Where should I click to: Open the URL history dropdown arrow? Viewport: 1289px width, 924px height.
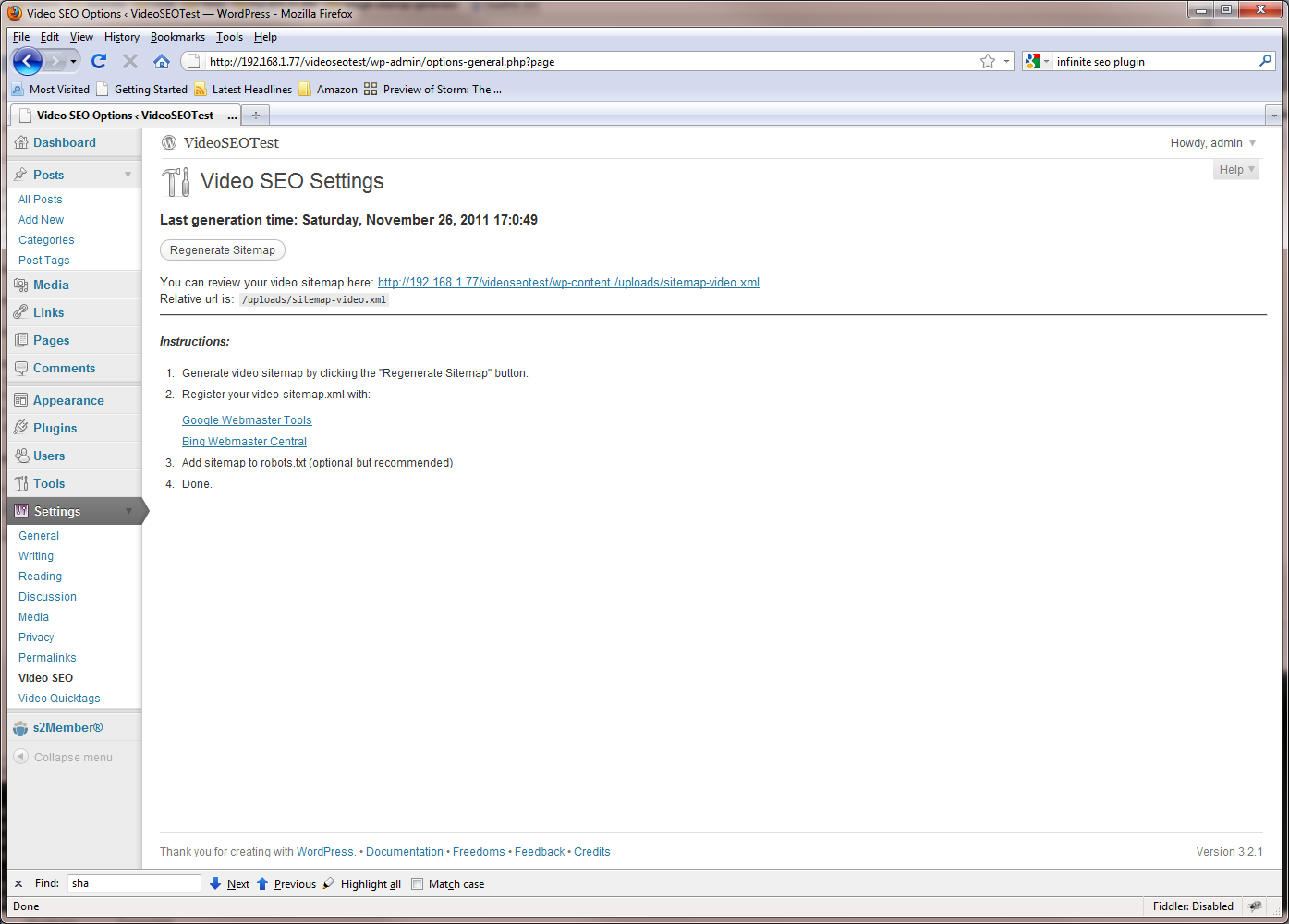(x=1006, y=62)
